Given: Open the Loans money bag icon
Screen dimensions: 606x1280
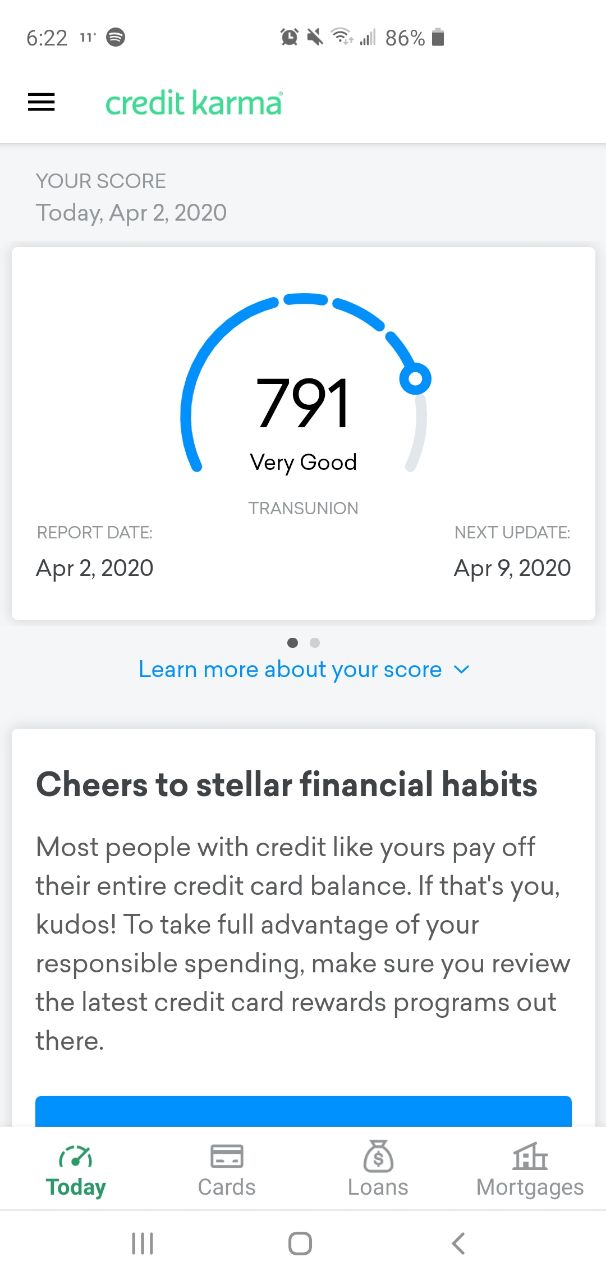Looking at the screenshot, I should (x=378, y=1155).
